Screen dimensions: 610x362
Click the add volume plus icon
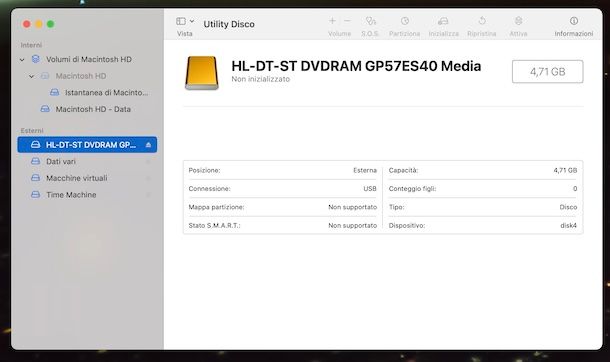tap(332, 21)
